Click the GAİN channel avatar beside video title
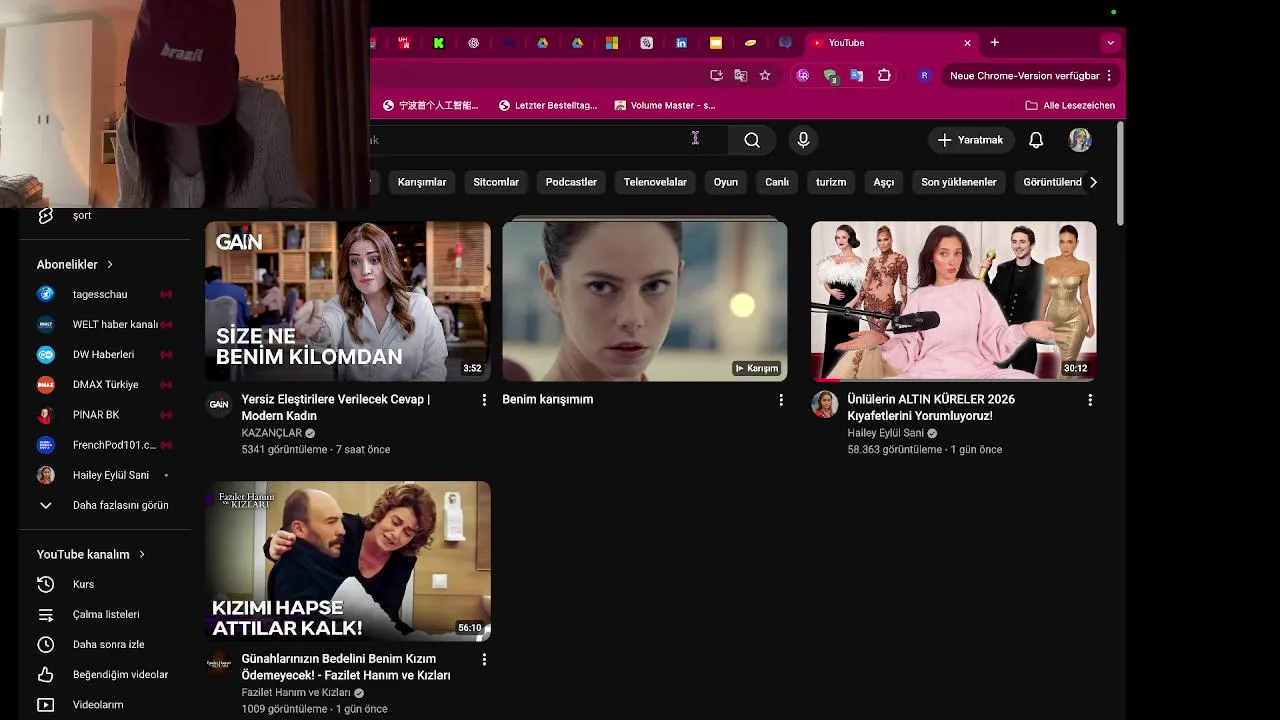 (x=219, y=405)
